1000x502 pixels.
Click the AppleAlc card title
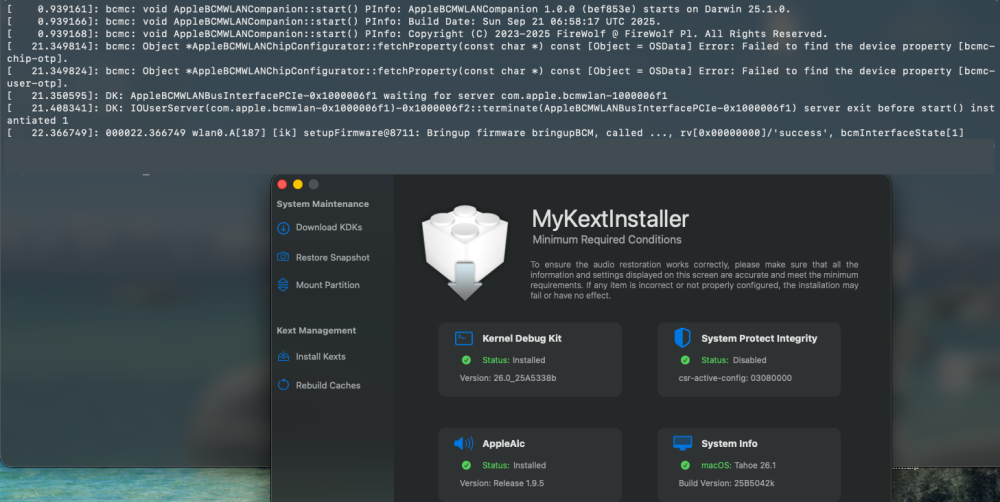(503, 444)
